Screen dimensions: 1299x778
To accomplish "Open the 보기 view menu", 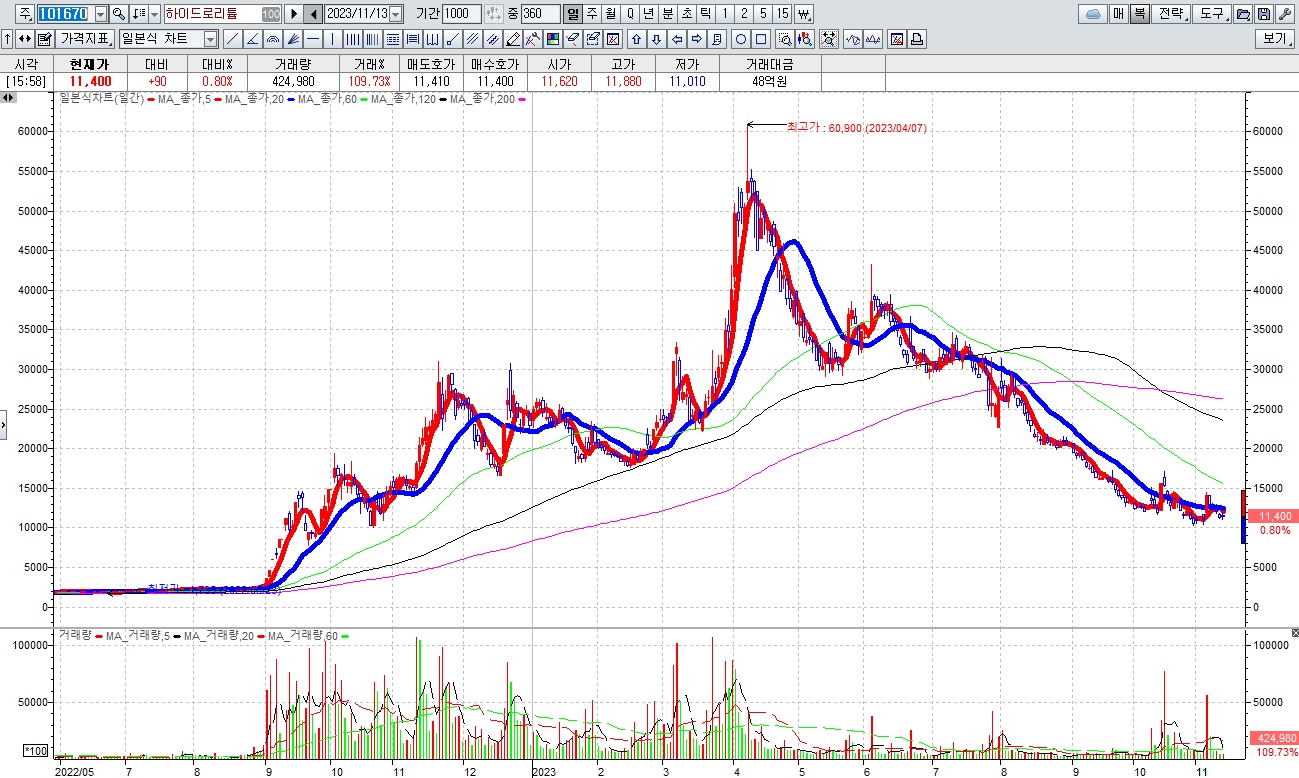I will 1275,39.
